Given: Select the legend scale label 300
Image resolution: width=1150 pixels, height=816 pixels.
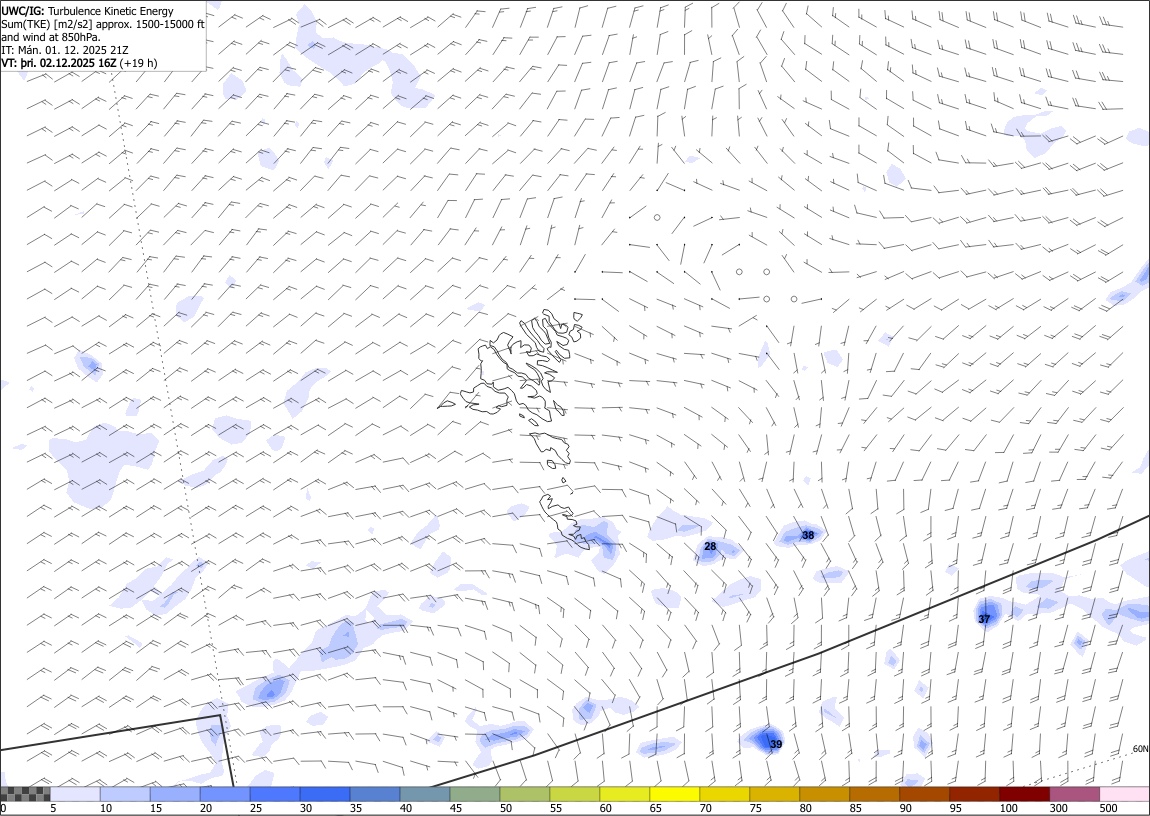Looking at the screenshot, I should (1058, 808).
